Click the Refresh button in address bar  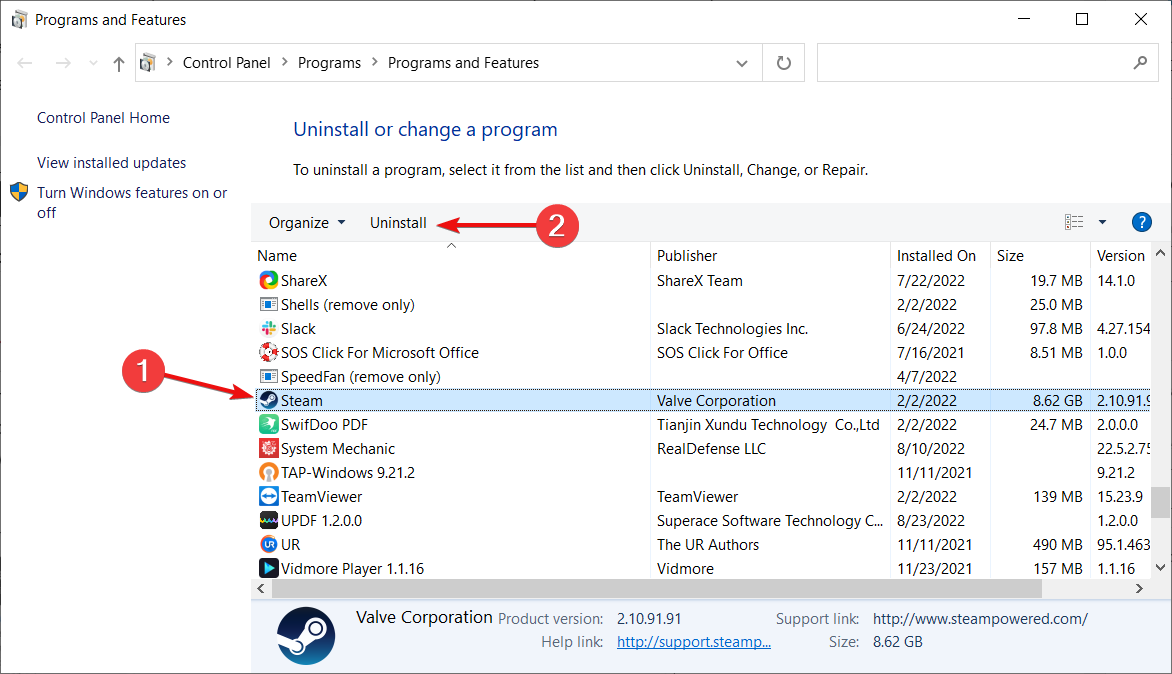point(783,63)
